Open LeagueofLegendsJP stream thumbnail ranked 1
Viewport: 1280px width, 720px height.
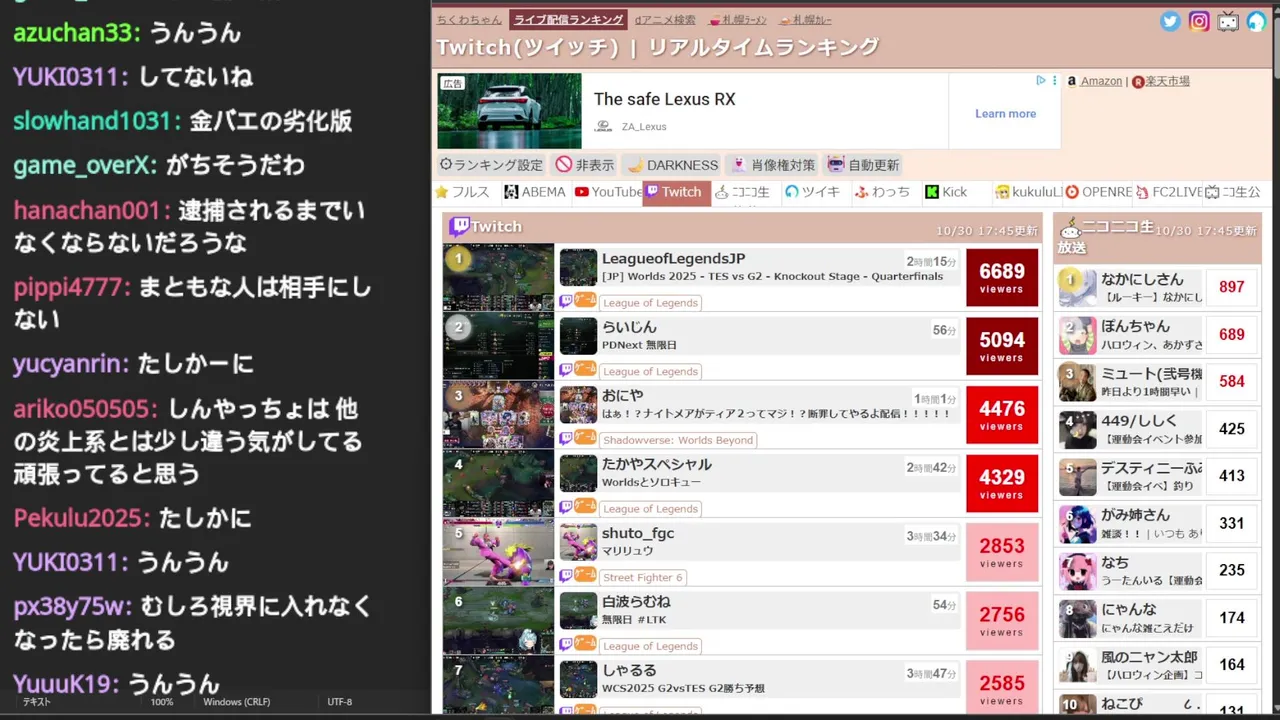pos(498,277)
